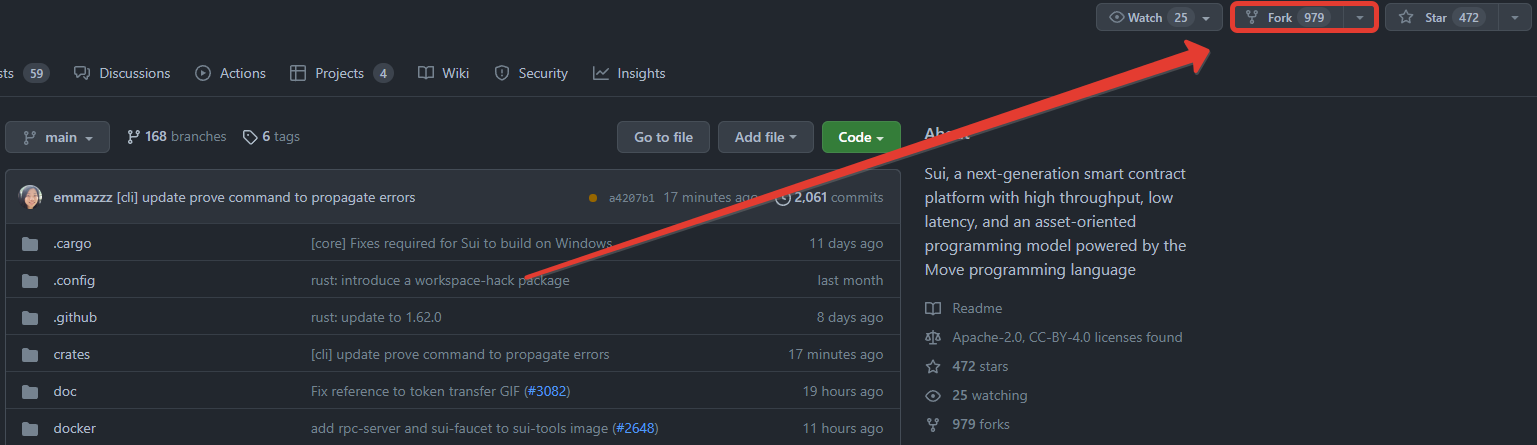This screenshot has width=1537, height=445.
Task: Open the green Code dropdown
Action: (x=861, y=137)
